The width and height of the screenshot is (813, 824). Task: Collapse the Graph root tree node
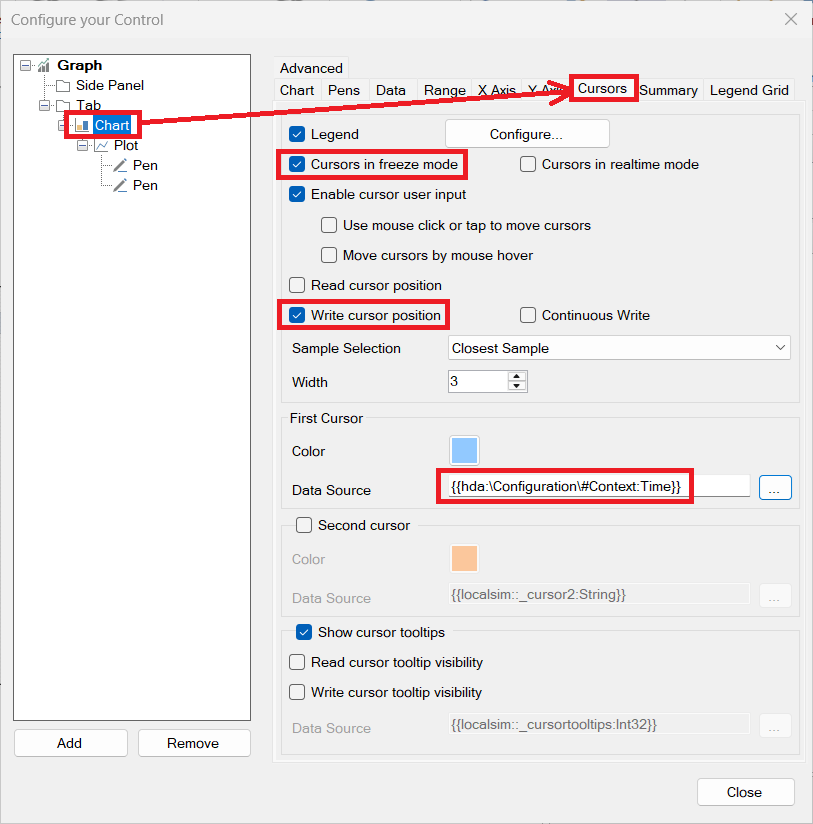(x=25, y=66)
